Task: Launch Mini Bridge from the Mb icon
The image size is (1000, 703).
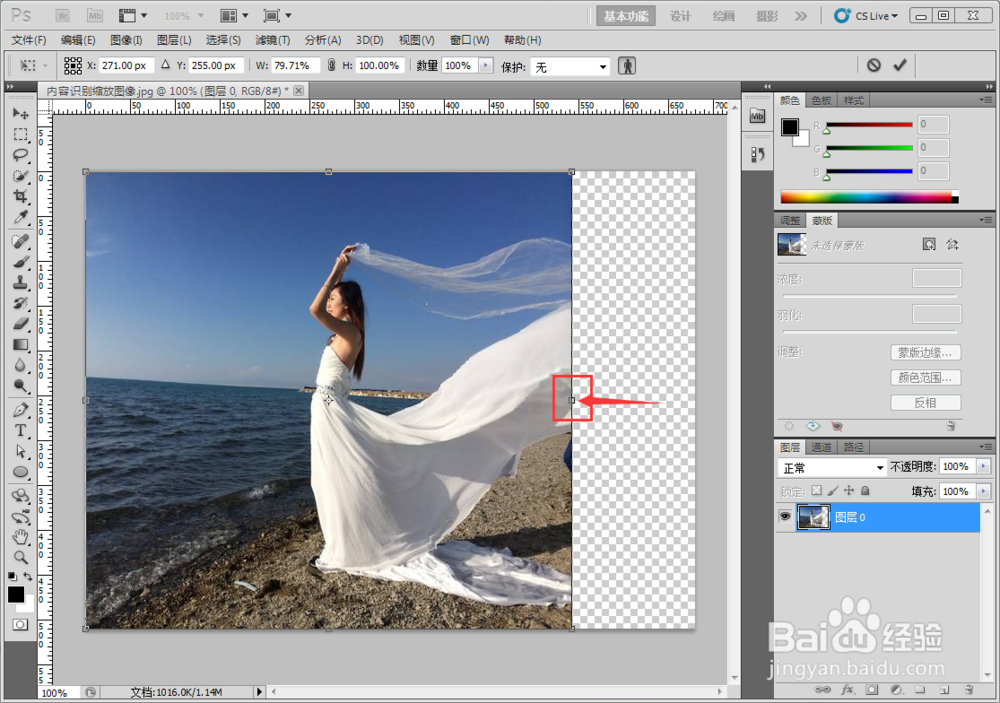Action: [x=95, y=15]
